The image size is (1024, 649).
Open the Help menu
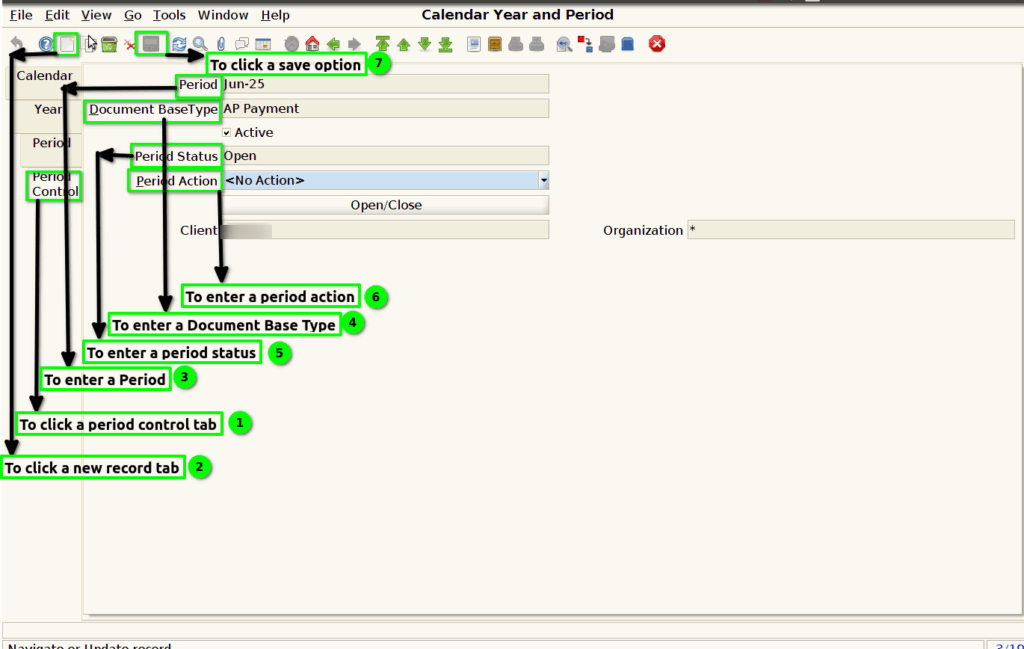pos(275,14)
